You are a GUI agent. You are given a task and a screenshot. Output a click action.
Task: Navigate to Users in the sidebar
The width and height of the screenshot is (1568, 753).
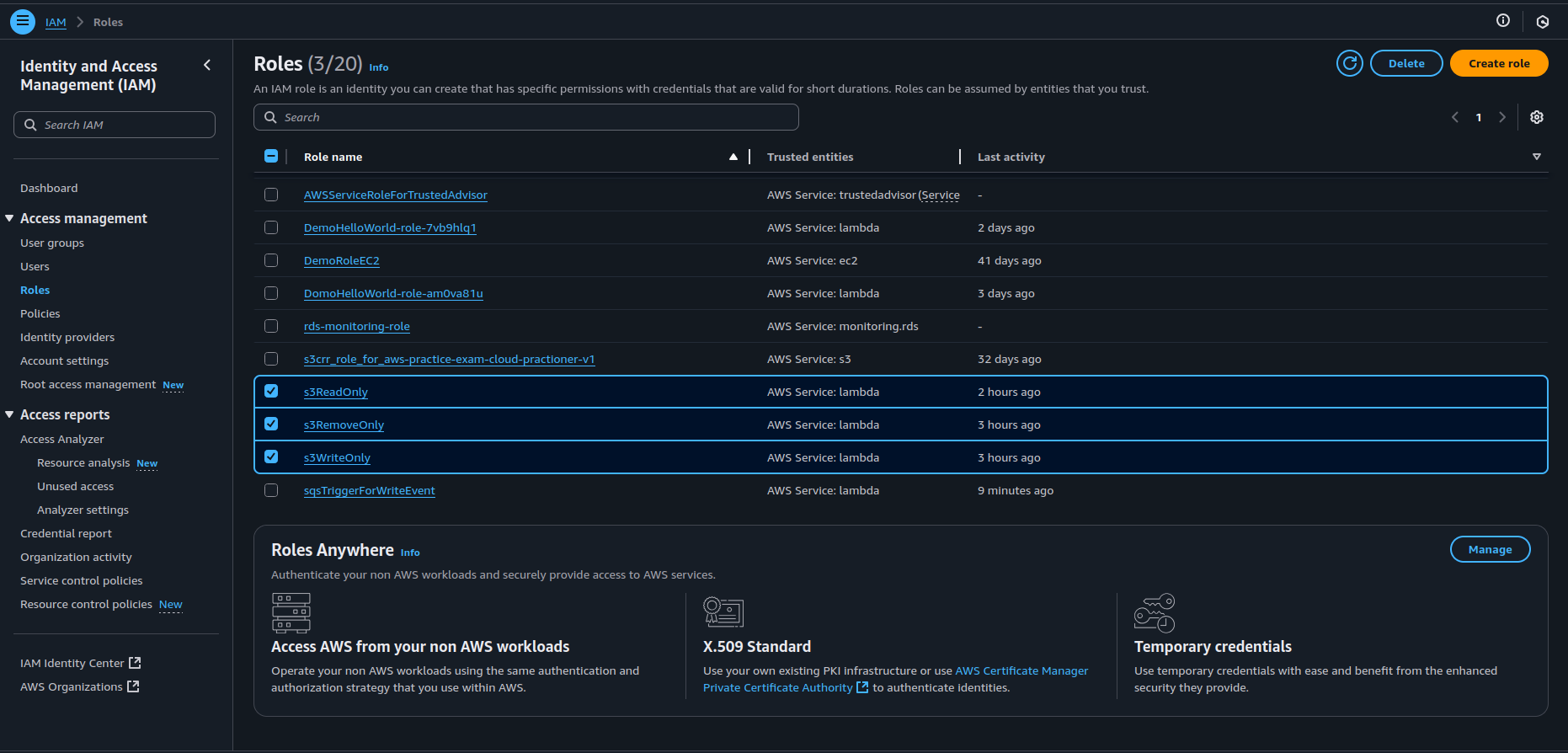point(35,266)
